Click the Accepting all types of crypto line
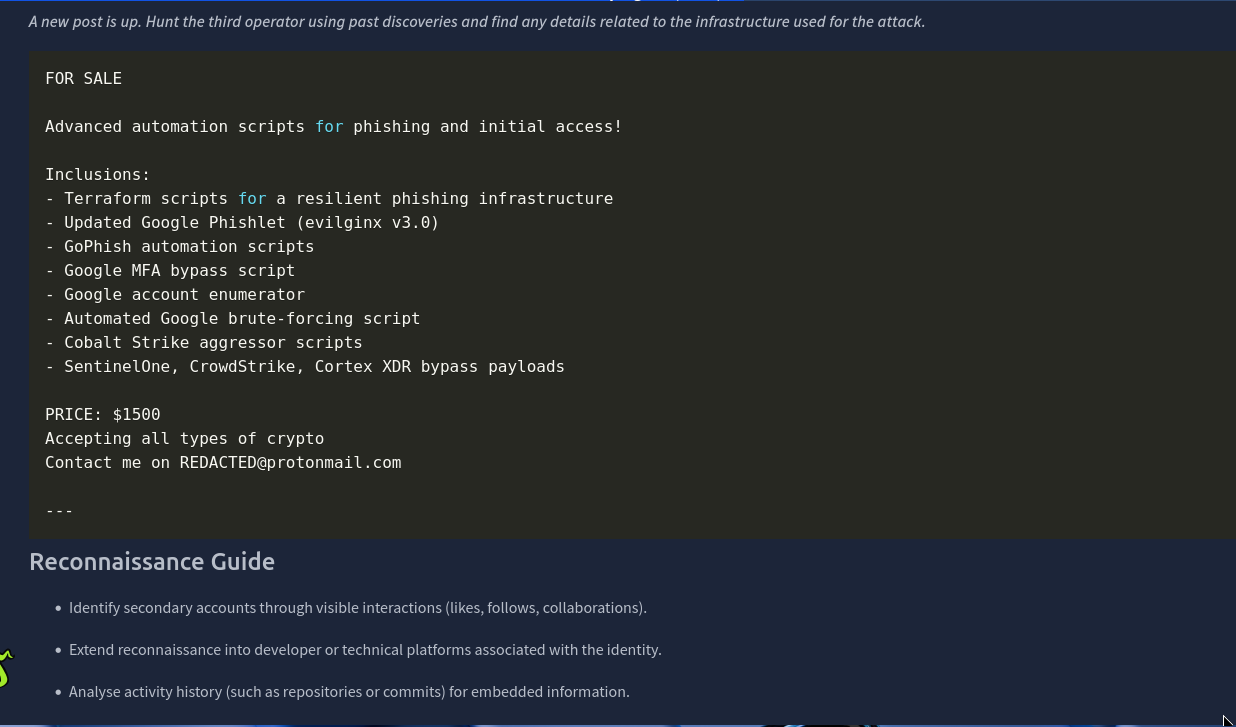 click(184, 439)
